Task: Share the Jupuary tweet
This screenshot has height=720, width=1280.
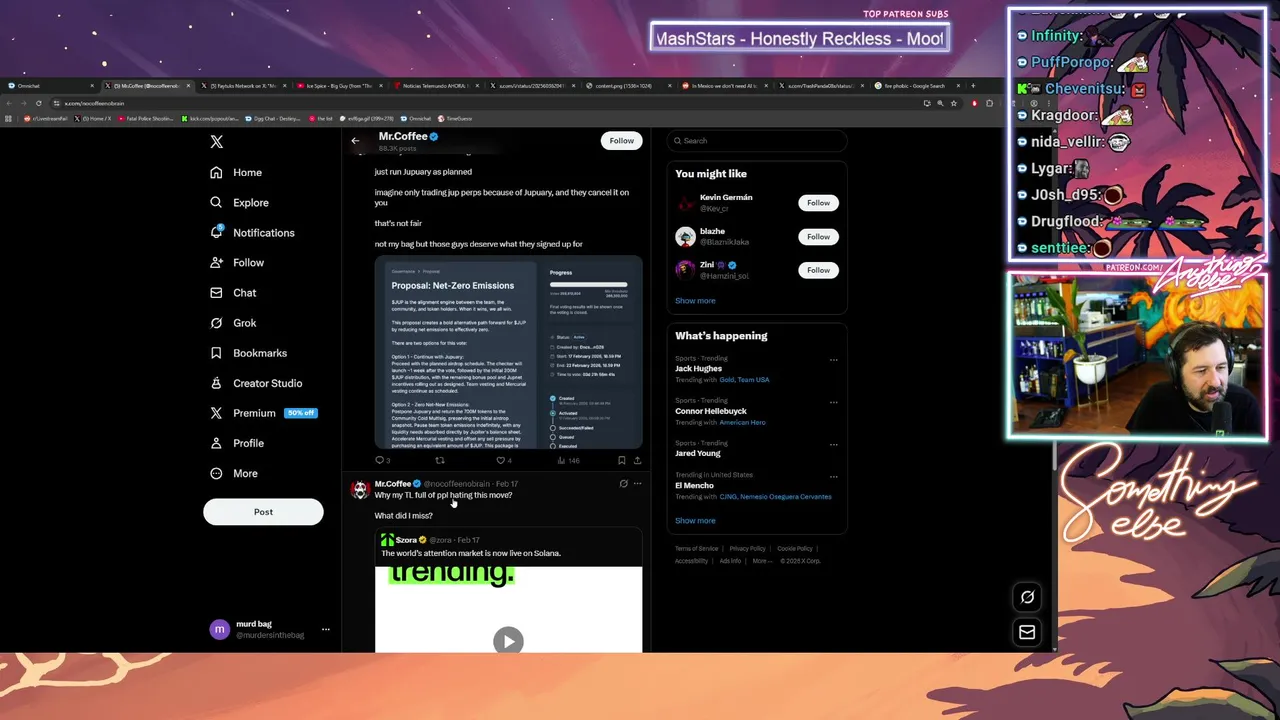Action: (x=637, y=460)
